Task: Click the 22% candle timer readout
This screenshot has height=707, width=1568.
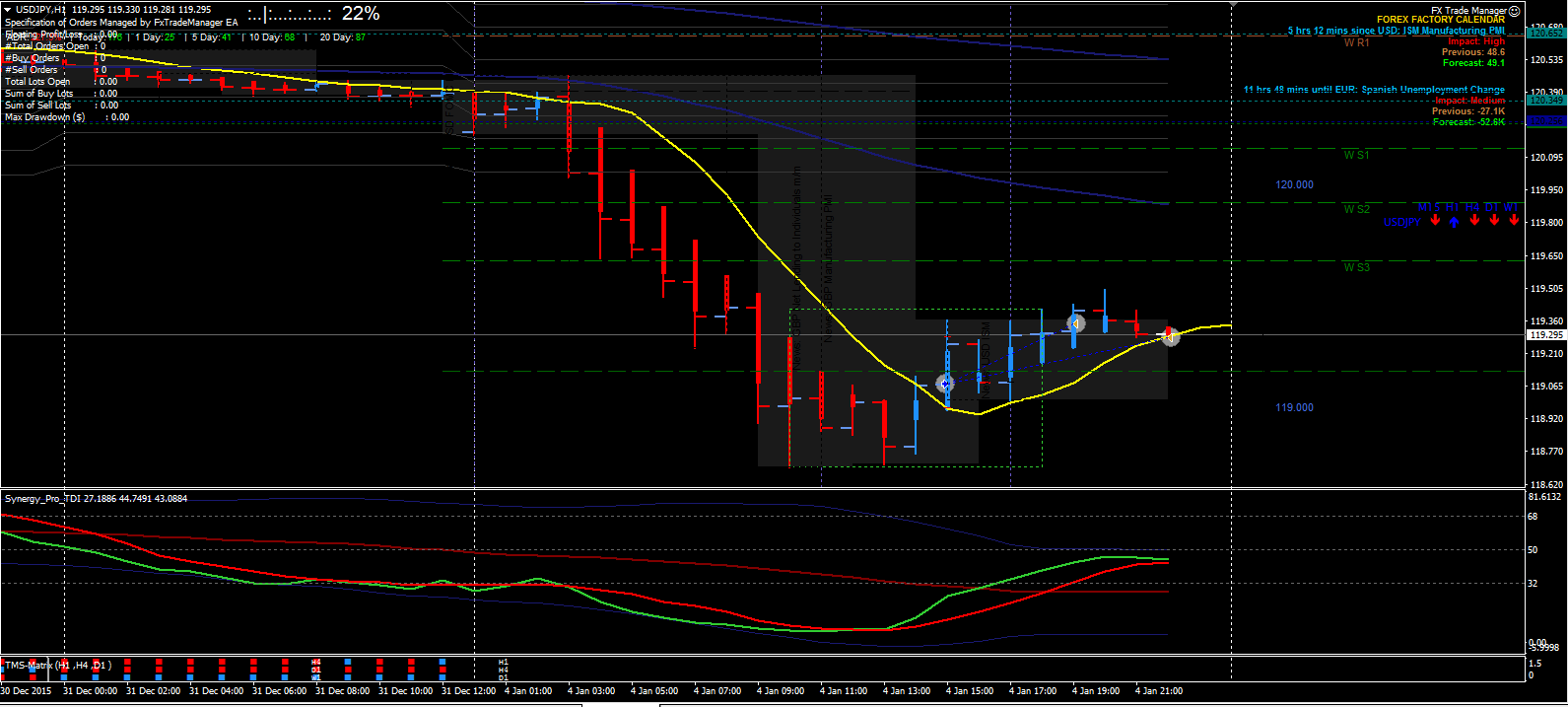Action: tap(361, 14)
